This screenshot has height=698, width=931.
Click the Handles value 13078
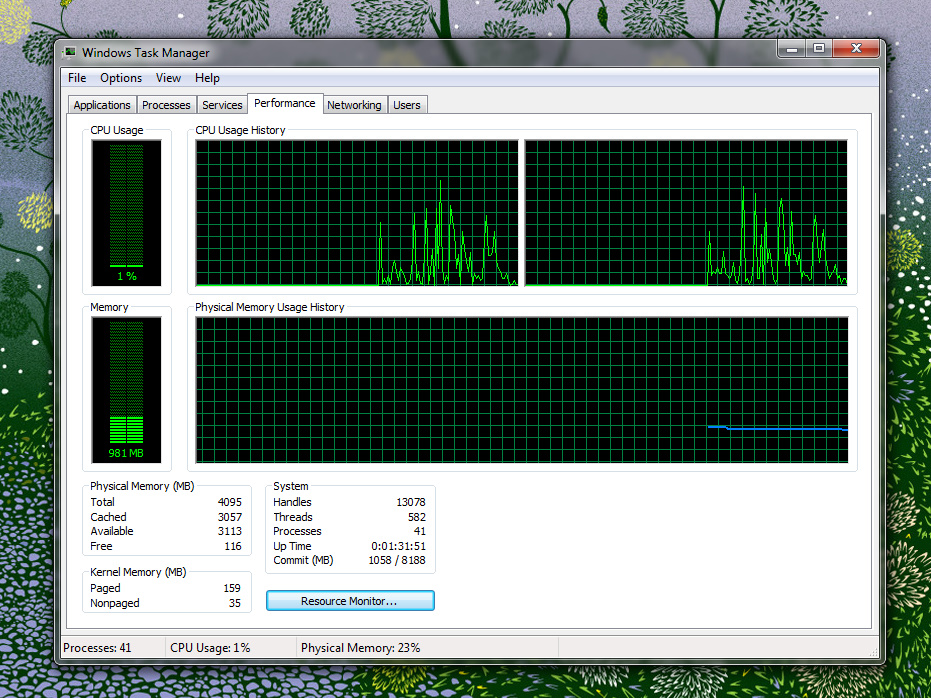tap(411, 502)
